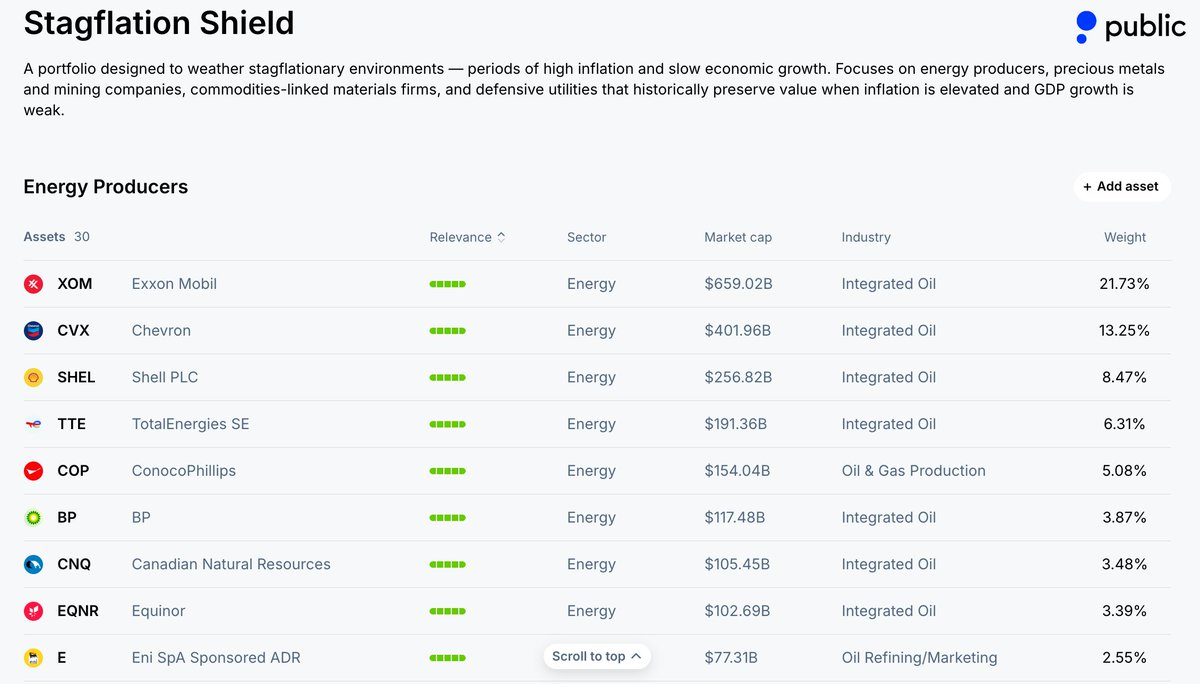Click the Canadian Natural Resources CNQ logo
The width and height of the screenshot is (1200, 684).
[x=33, y=565]
